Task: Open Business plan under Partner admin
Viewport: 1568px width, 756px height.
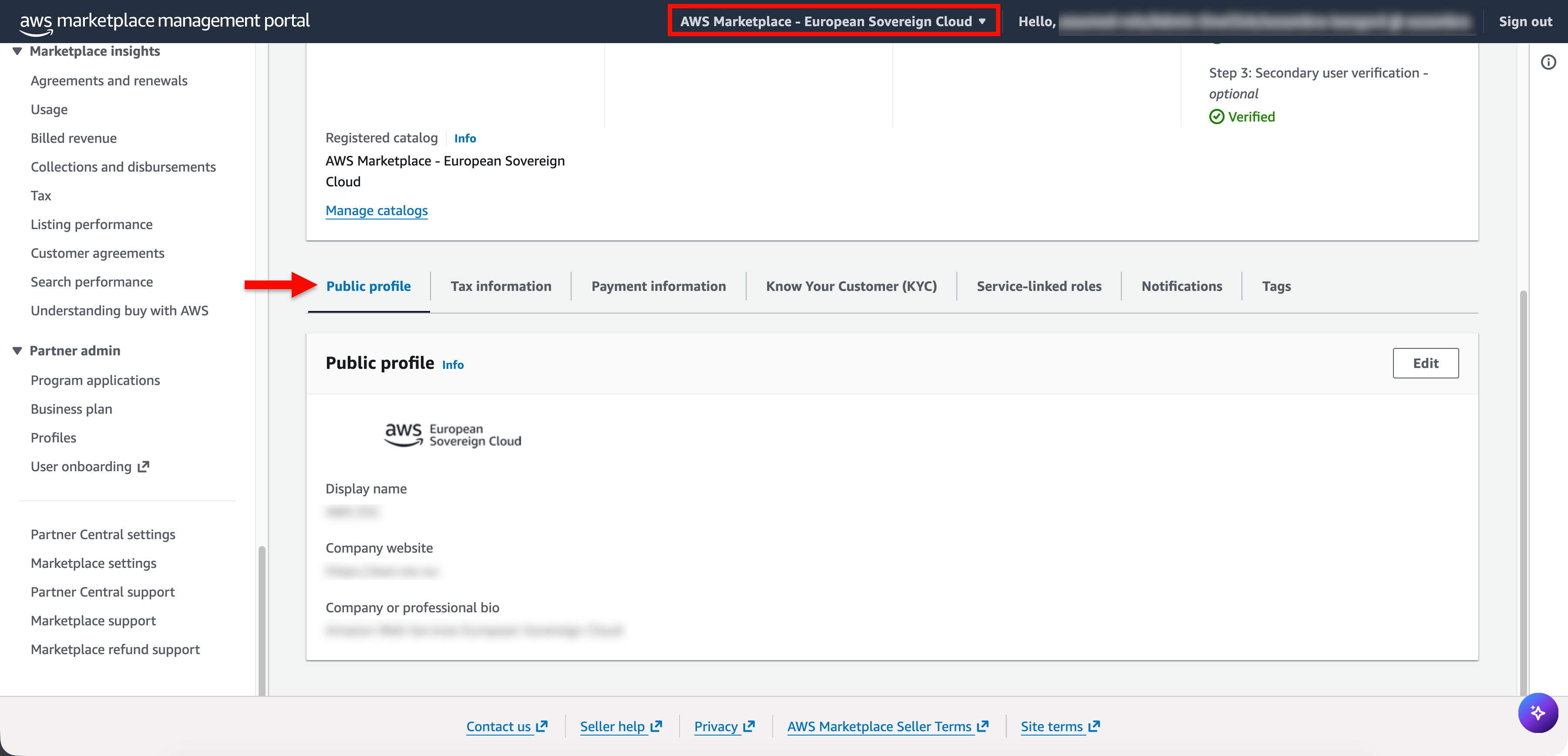Action: tap(72, 409)
